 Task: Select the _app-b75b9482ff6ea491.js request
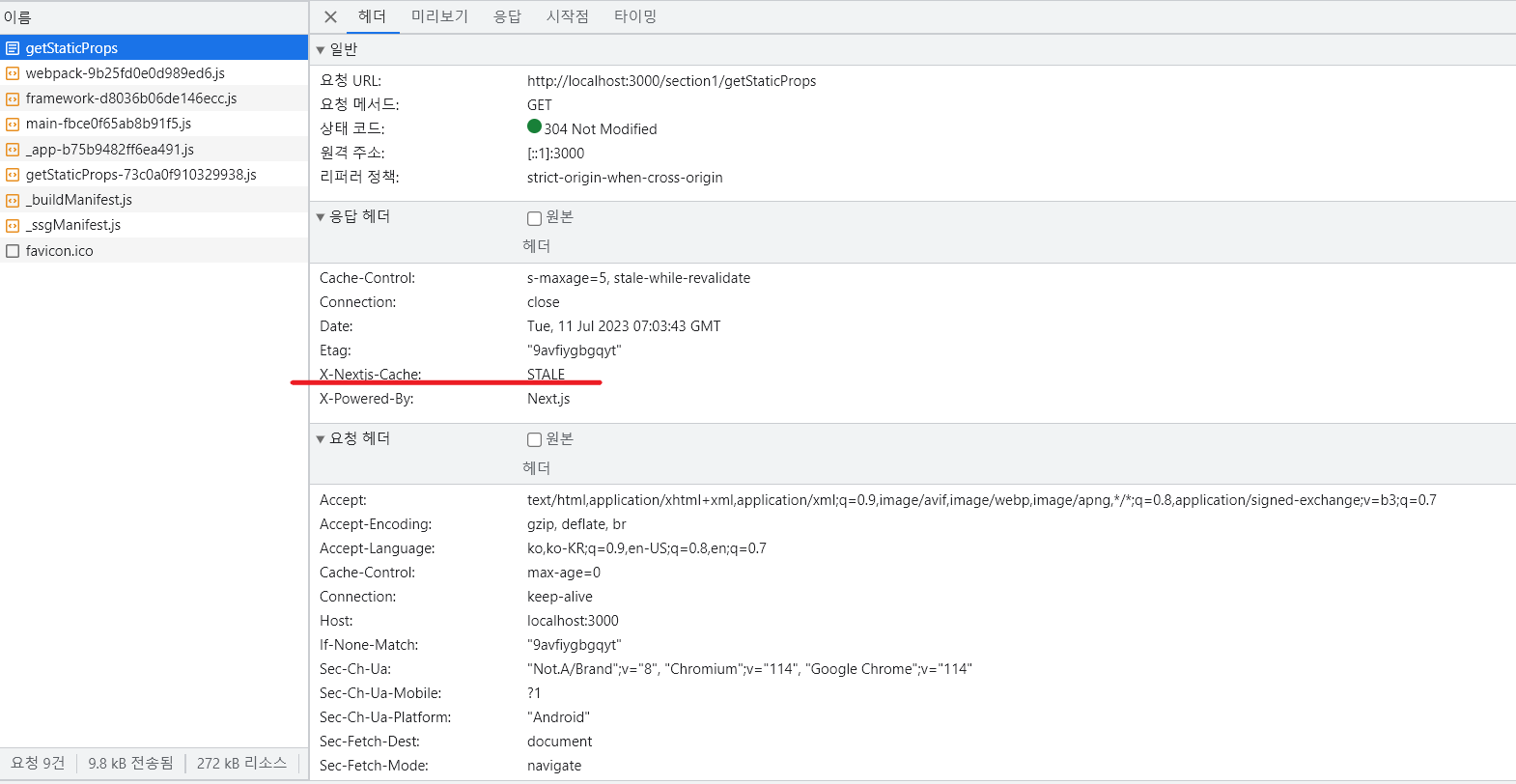(154, 150)
